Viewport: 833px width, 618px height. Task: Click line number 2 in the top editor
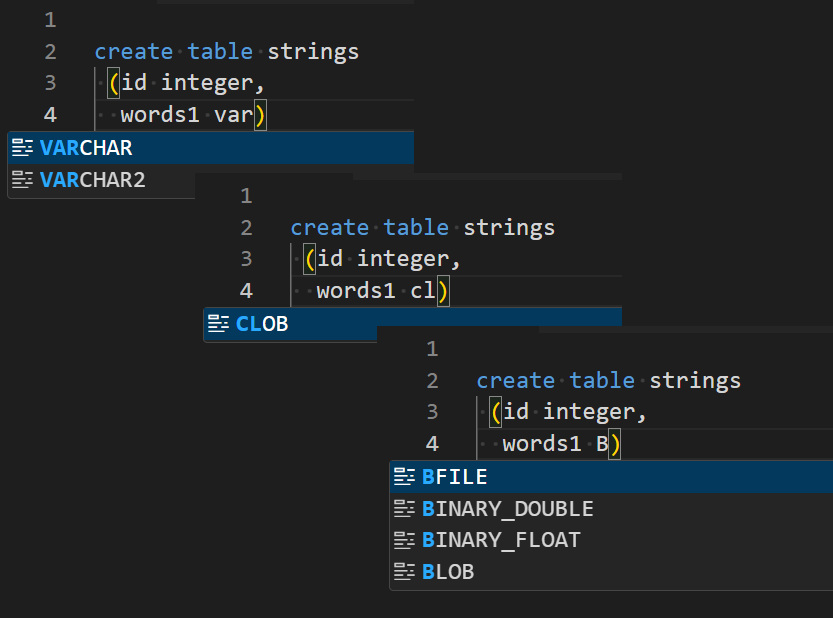tap(50, 52)
